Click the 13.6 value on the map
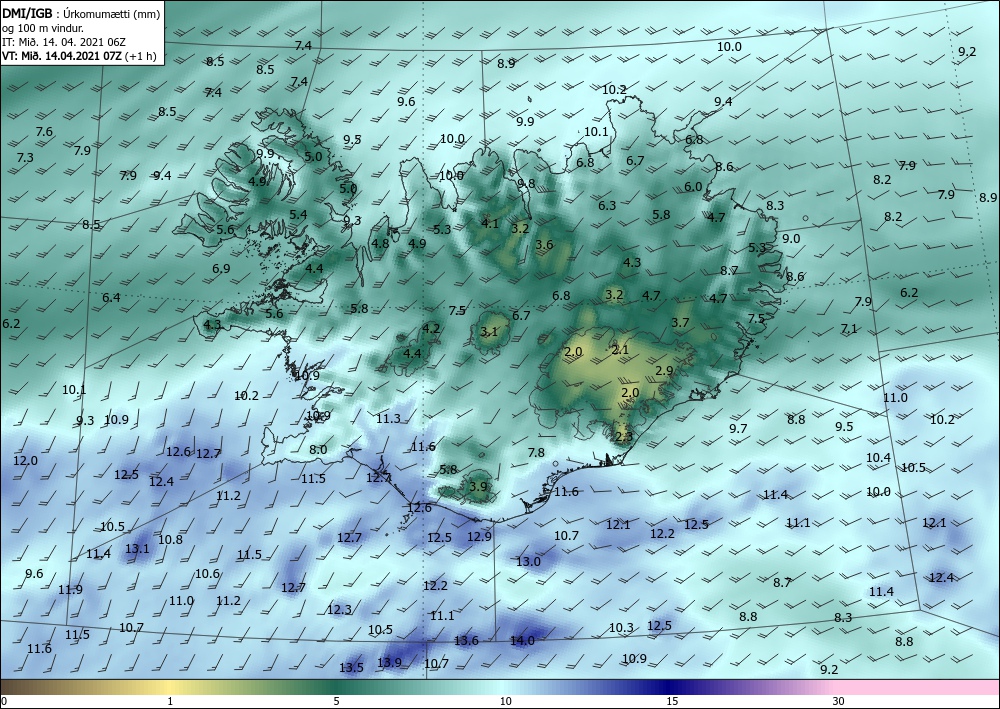 (466, 640)
